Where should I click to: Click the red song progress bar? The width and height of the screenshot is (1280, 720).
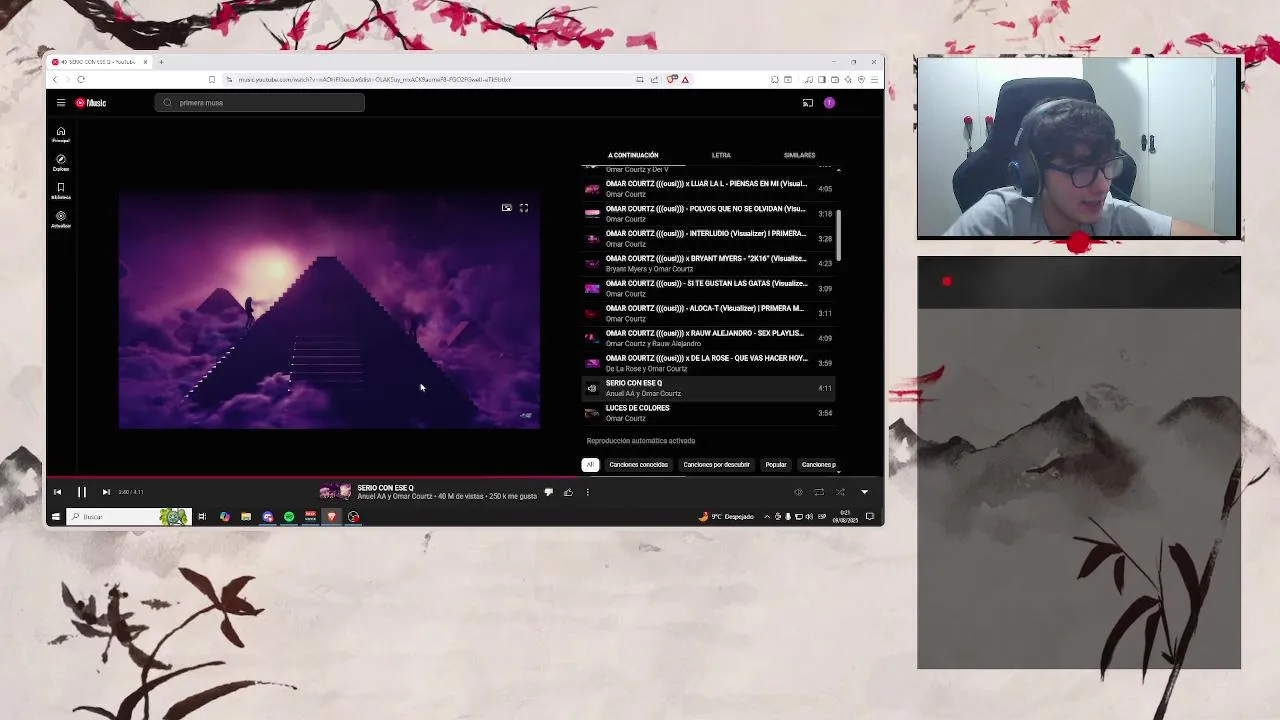coord(465,478)
